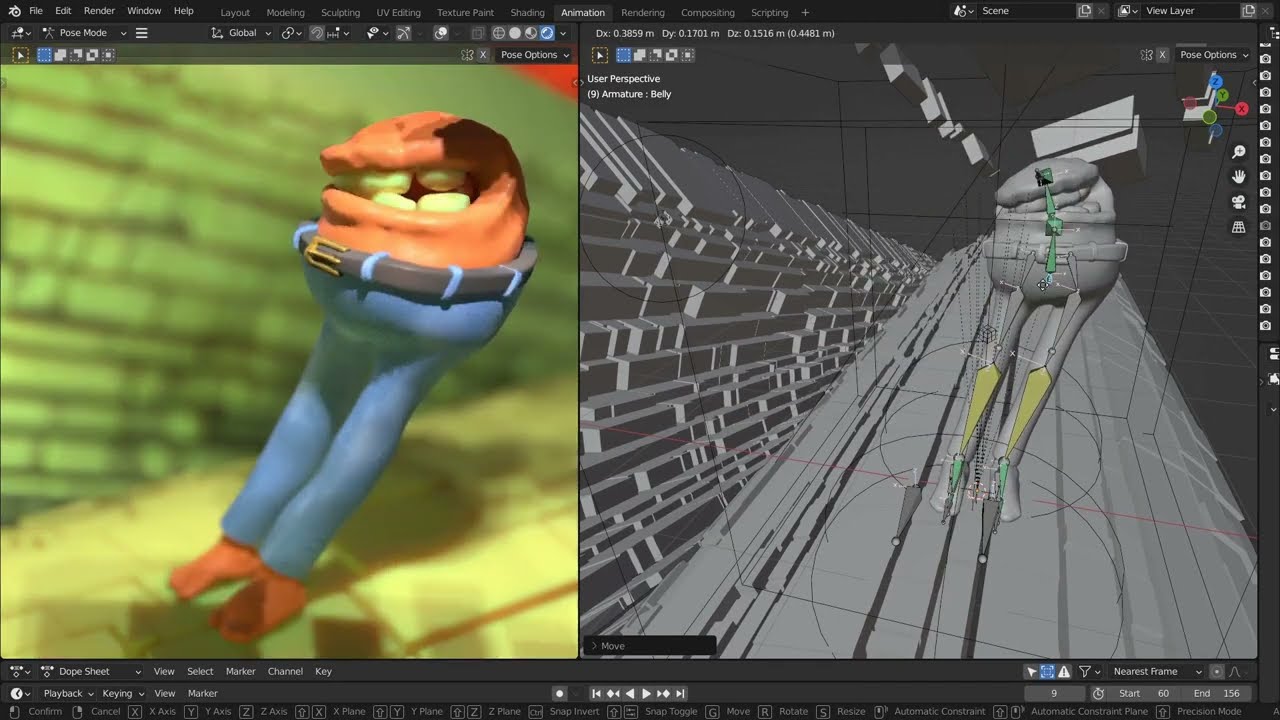This screenshot has width=1280, height=720.
Task: Toggle perspective/orthographic grid icon
Action: click(1239, 227)
